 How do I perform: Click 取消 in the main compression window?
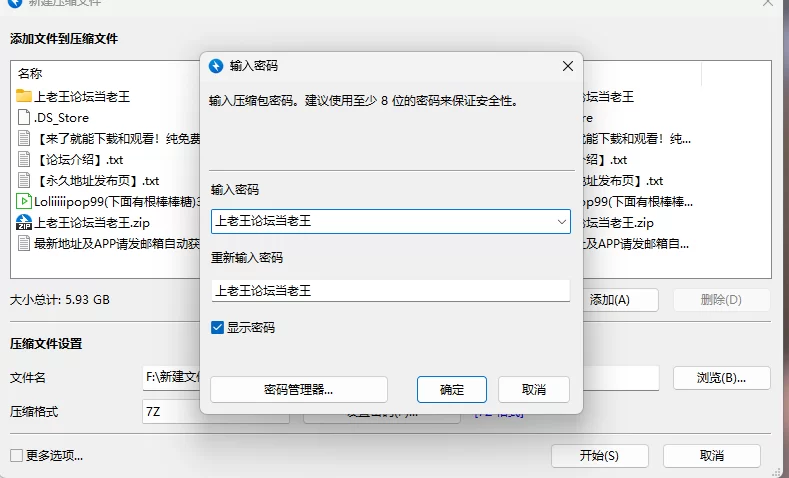click(x=712, y=456)
